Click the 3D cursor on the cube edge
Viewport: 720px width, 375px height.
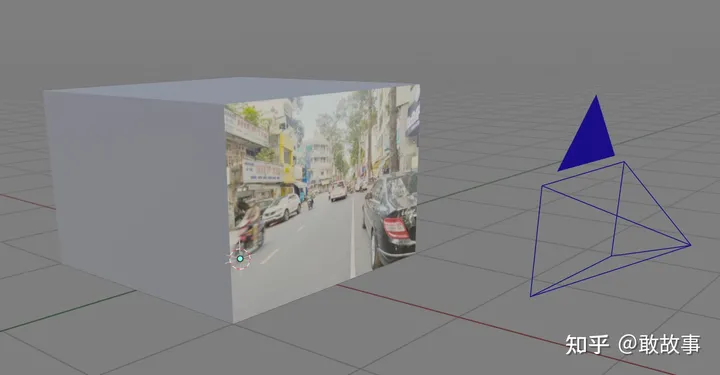pyautogui.click(x=240, y=259)
